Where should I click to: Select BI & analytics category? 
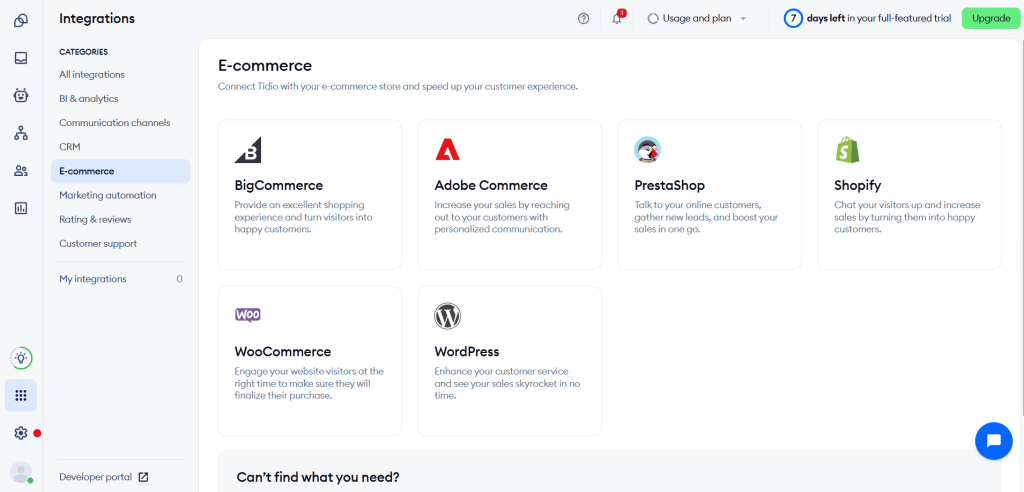[x=120, y=99]
